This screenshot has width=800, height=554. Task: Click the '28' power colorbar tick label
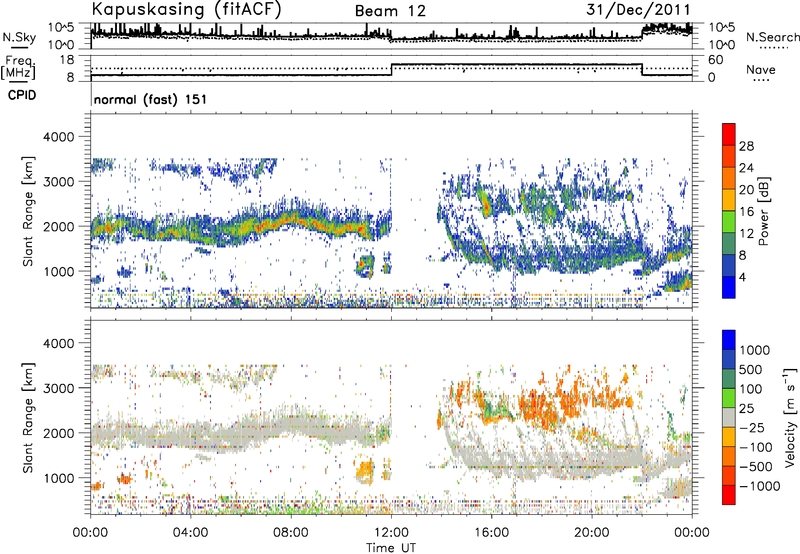pyautogui.click(x=746, y=146)
